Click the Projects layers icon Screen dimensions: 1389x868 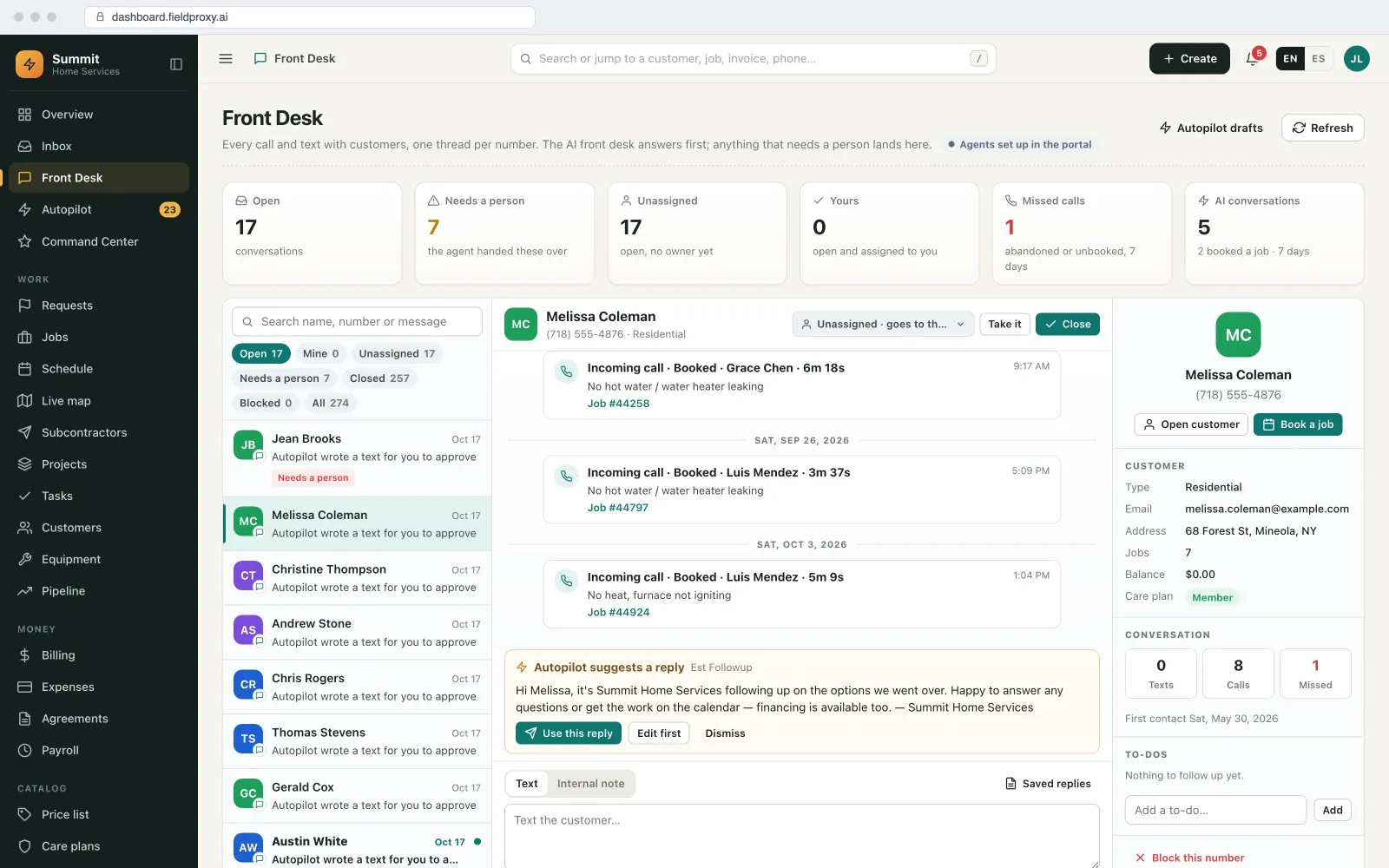click(x=25, y=464)
